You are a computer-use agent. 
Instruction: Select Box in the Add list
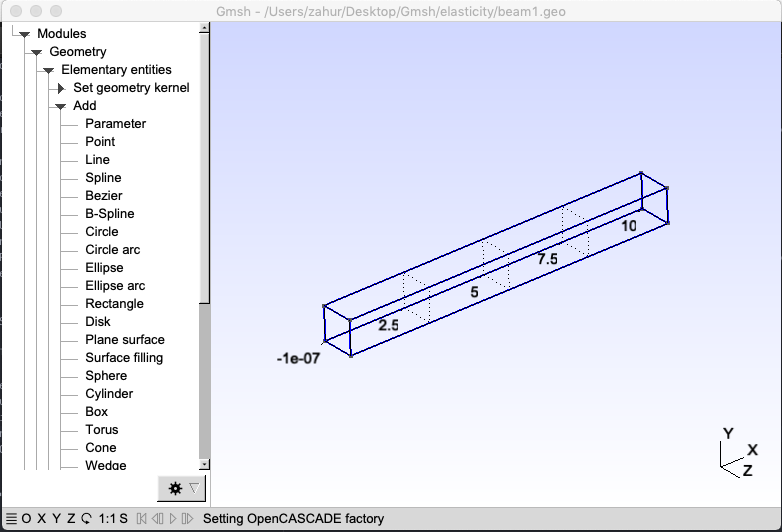96,412
